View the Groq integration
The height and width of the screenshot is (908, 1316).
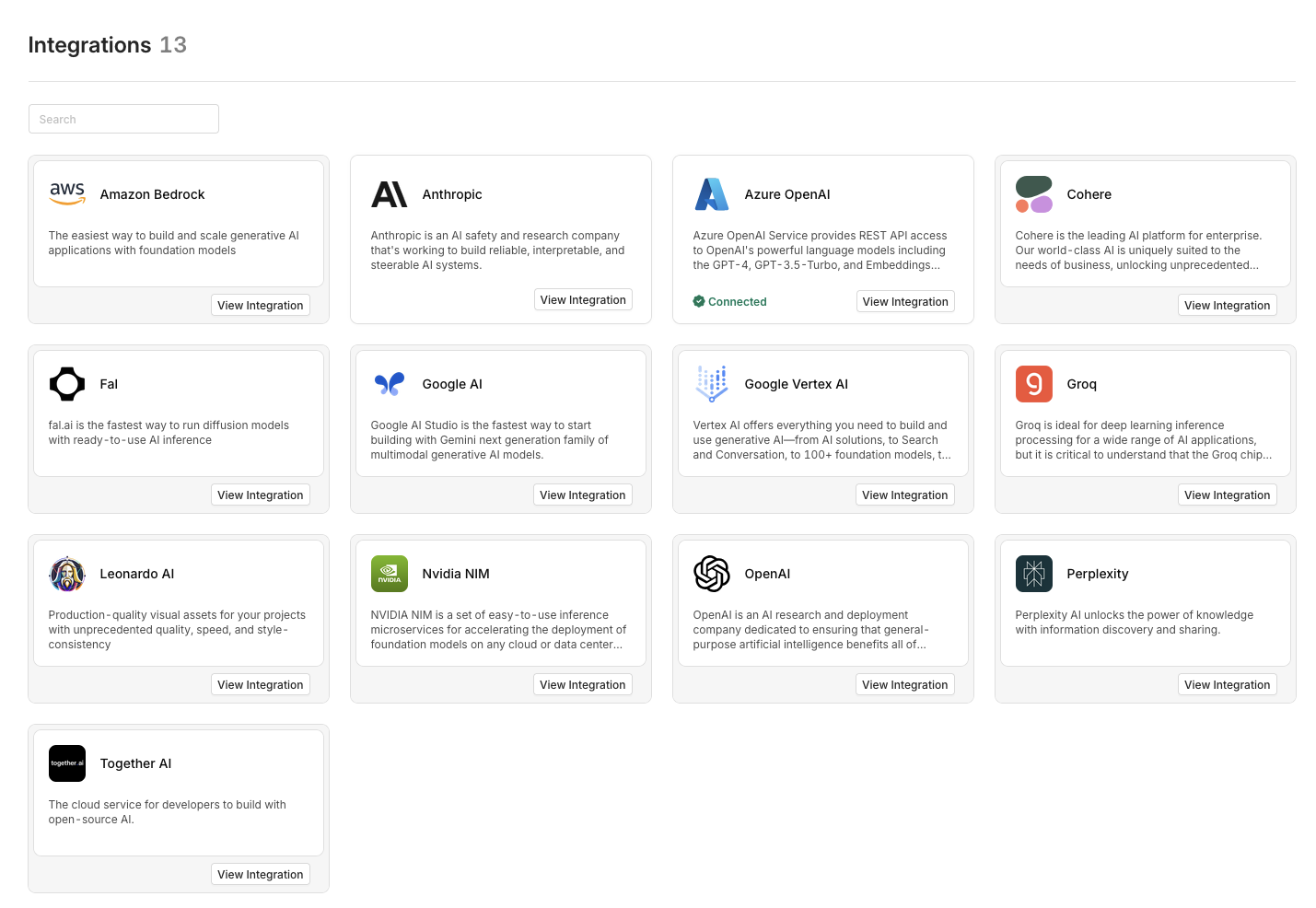pyautogui.click(x=1228, y=495)
